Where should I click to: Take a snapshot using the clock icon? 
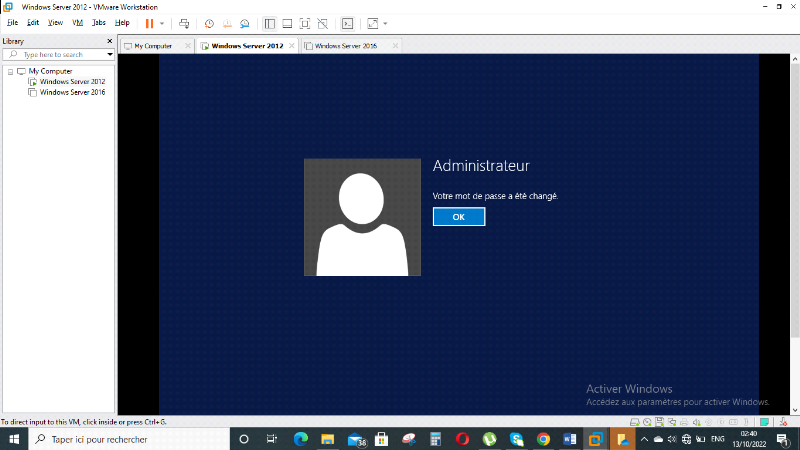pos(209,22)
